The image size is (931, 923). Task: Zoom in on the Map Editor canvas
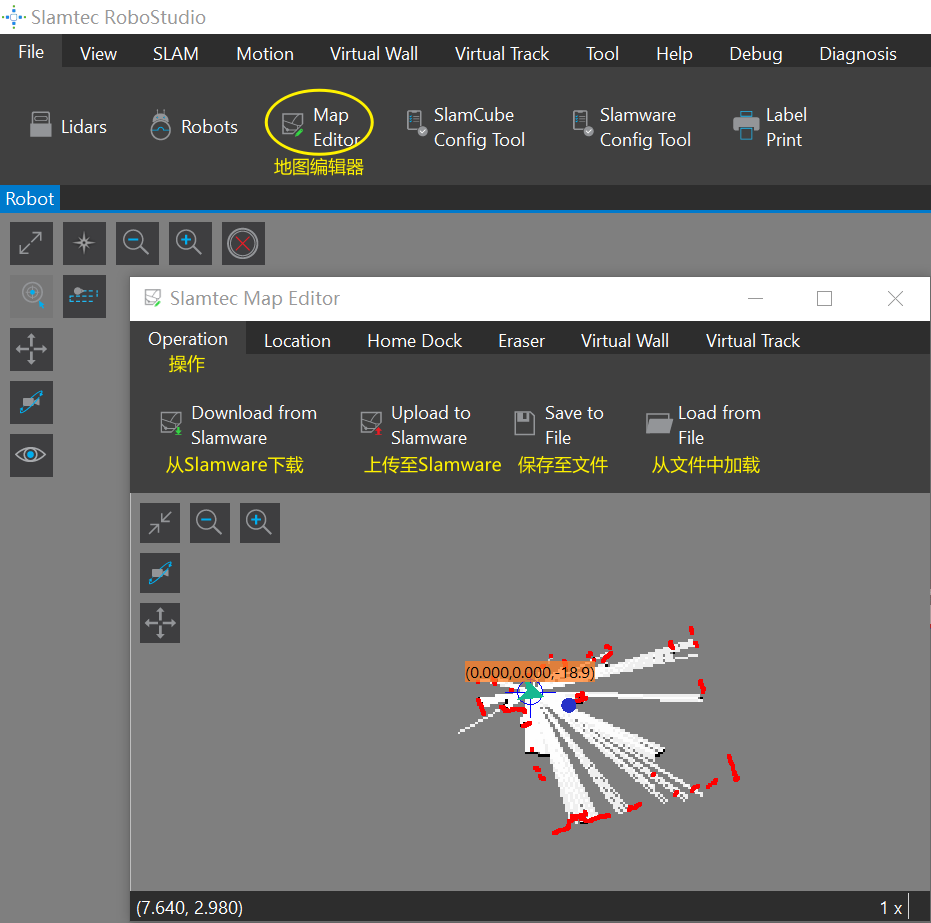click(x=259, y=523)
